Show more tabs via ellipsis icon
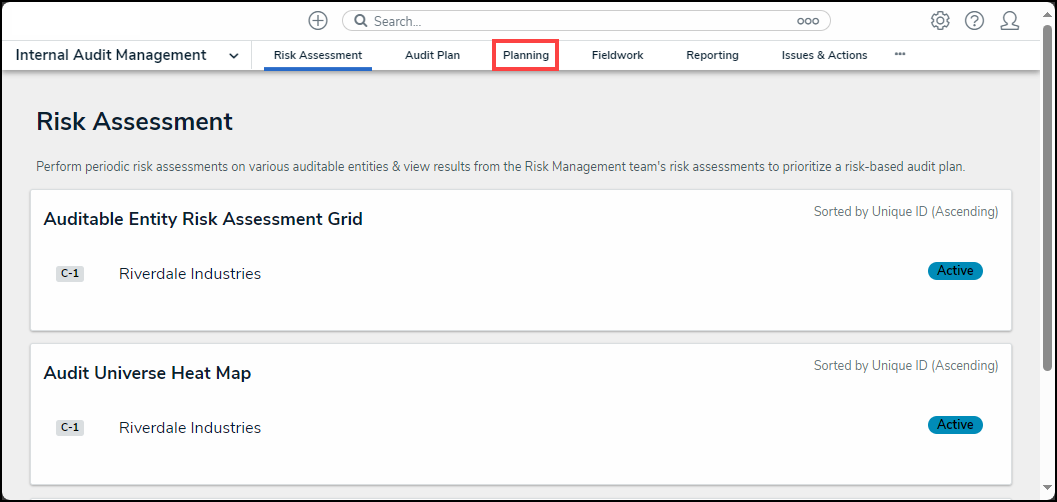This screenshot has height=502, width=1057. click(900, 55)
